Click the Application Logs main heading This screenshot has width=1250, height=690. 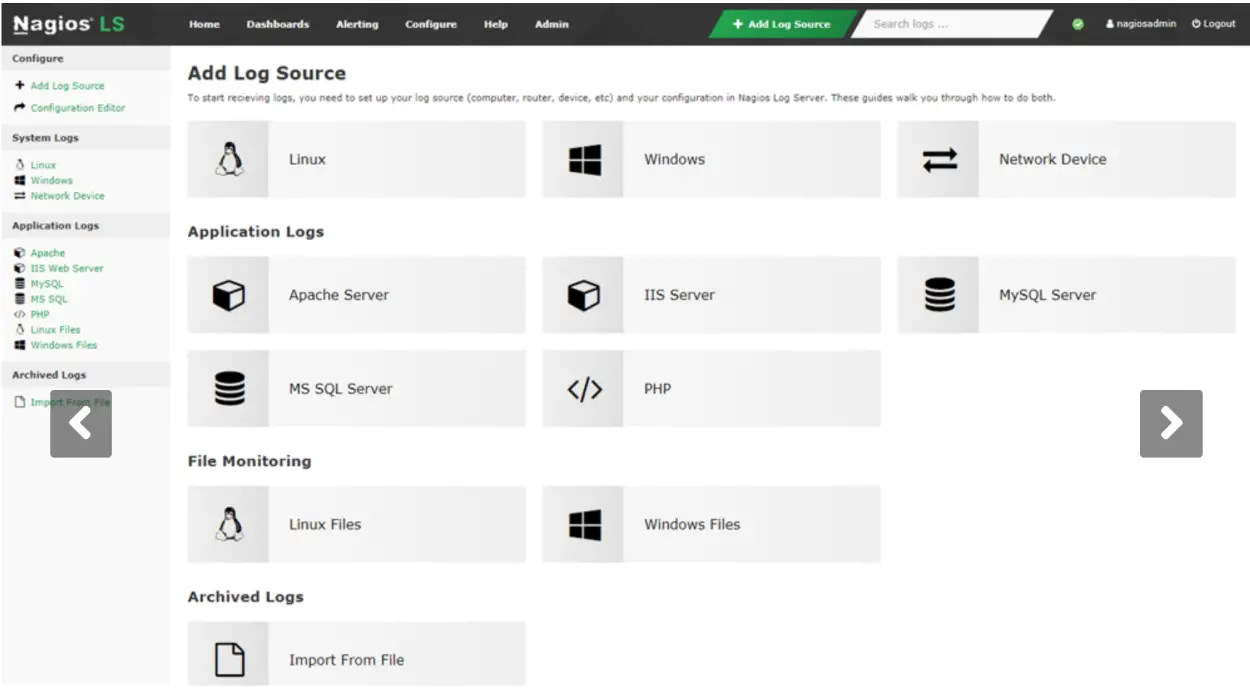click(256, 232)
